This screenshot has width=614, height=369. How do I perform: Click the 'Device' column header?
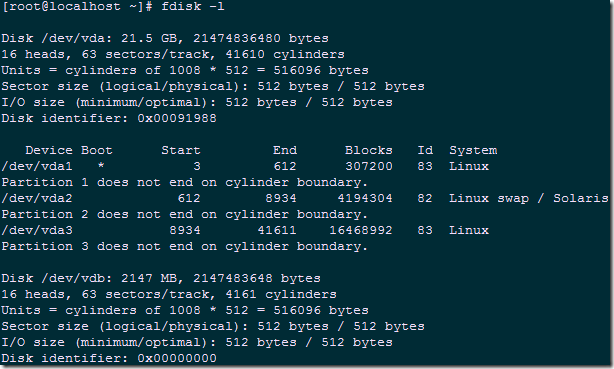(49, 150)
